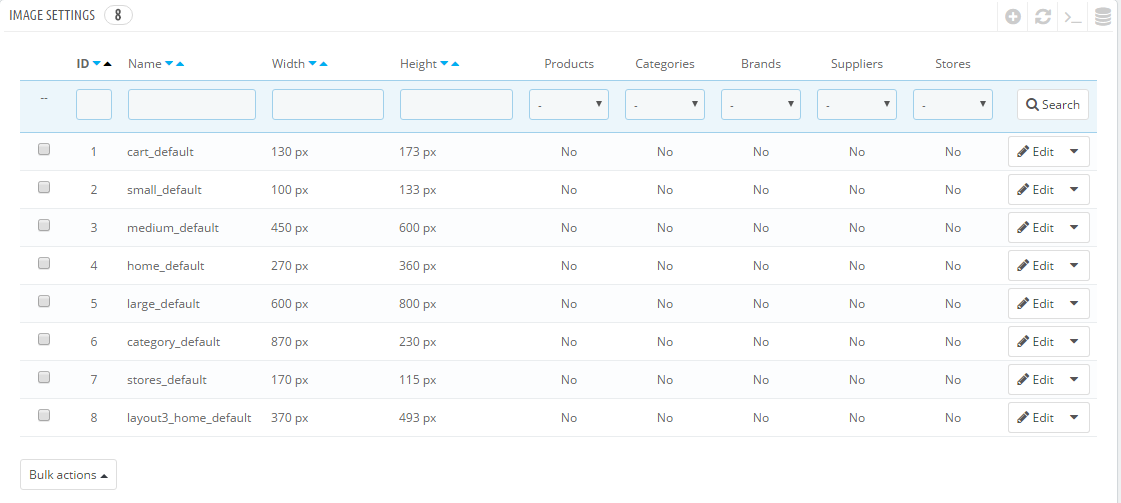The width and height of the screenshot is (1121, 503).
Task: Click the Search button
Action: coord(1053,104)
